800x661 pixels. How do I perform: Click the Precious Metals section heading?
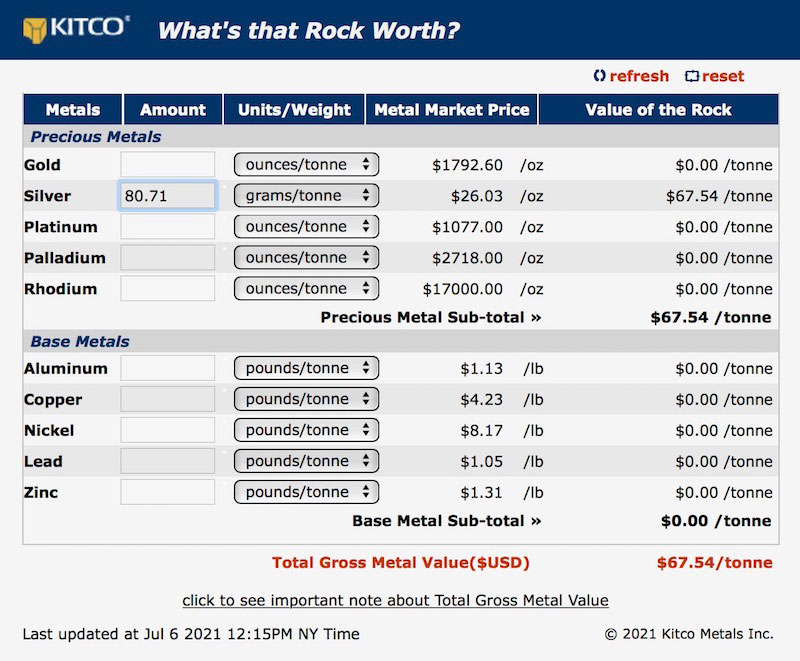point(96,137)
